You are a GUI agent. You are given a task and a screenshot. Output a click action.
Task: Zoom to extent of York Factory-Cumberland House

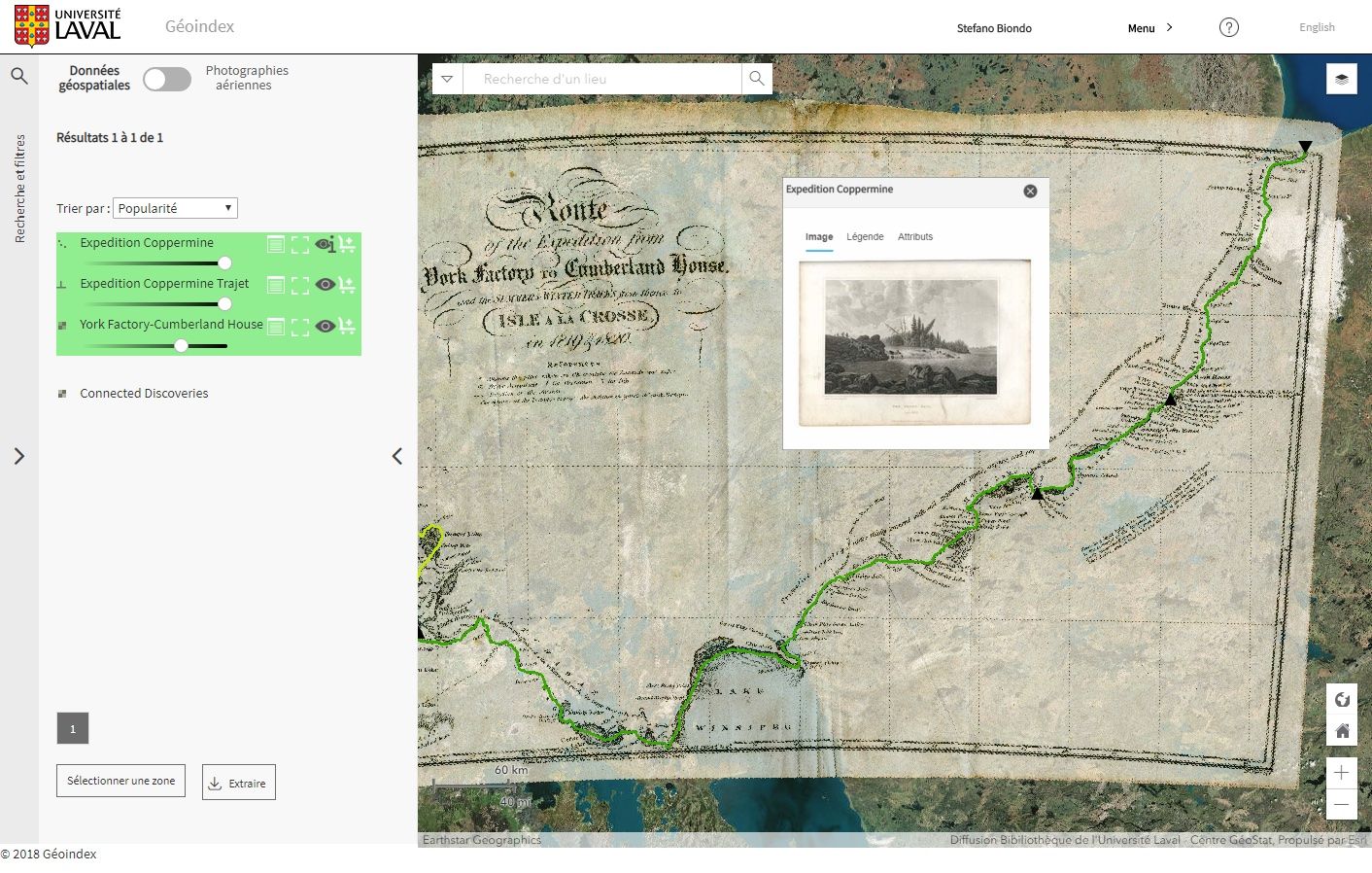pyautogui.click(x=300, y=326)
